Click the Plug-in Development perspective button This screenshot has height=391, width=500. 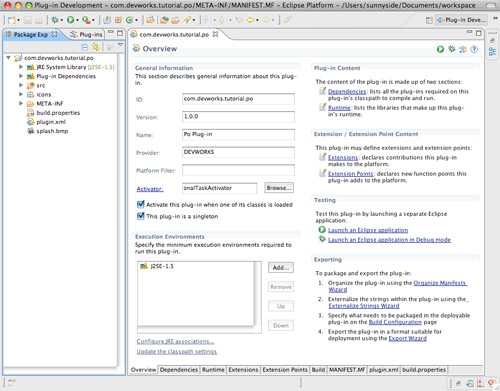[x=461, y=20]
